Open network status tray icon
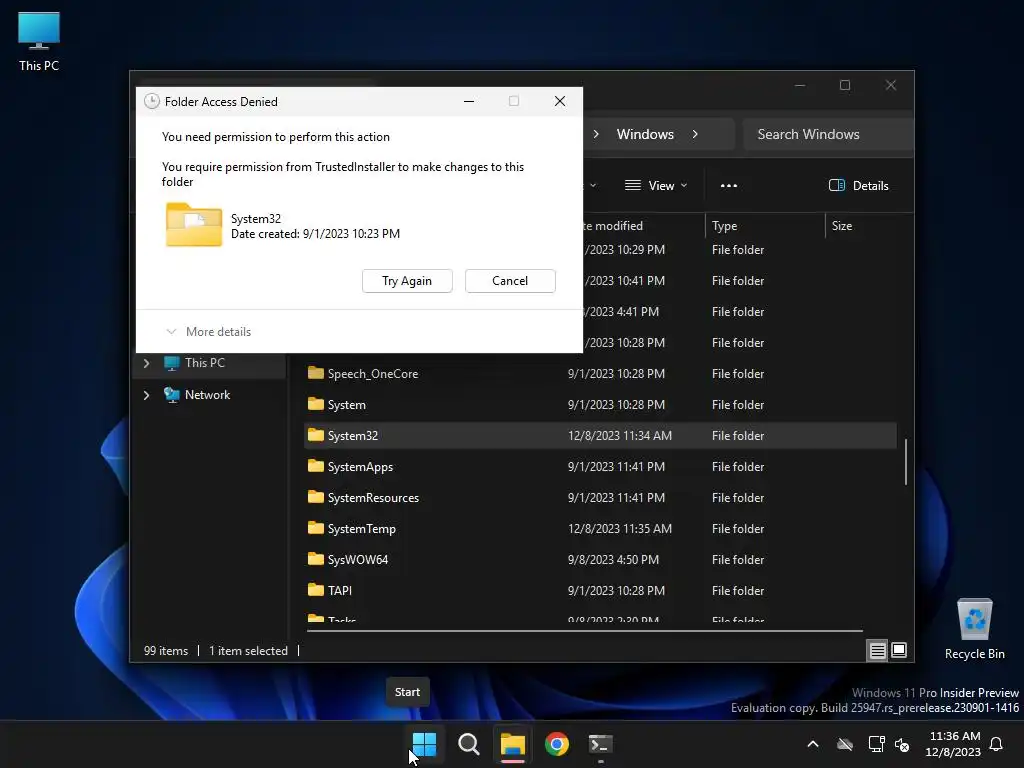The image size is (1024, 768). click(876, 744)
